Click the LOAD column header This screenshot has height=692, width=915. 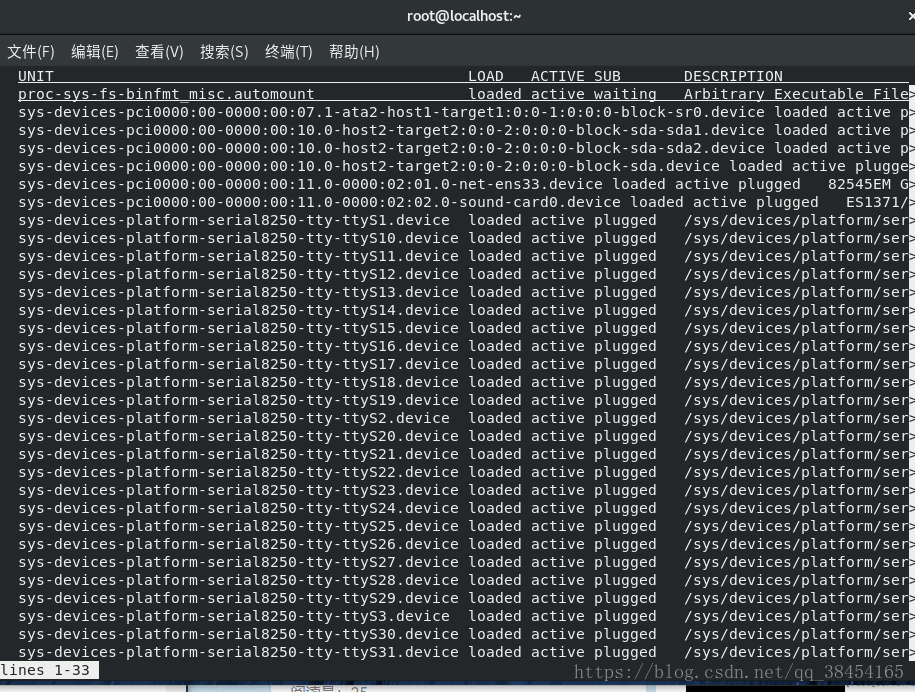pyautogui.click(x=486, y=76)
